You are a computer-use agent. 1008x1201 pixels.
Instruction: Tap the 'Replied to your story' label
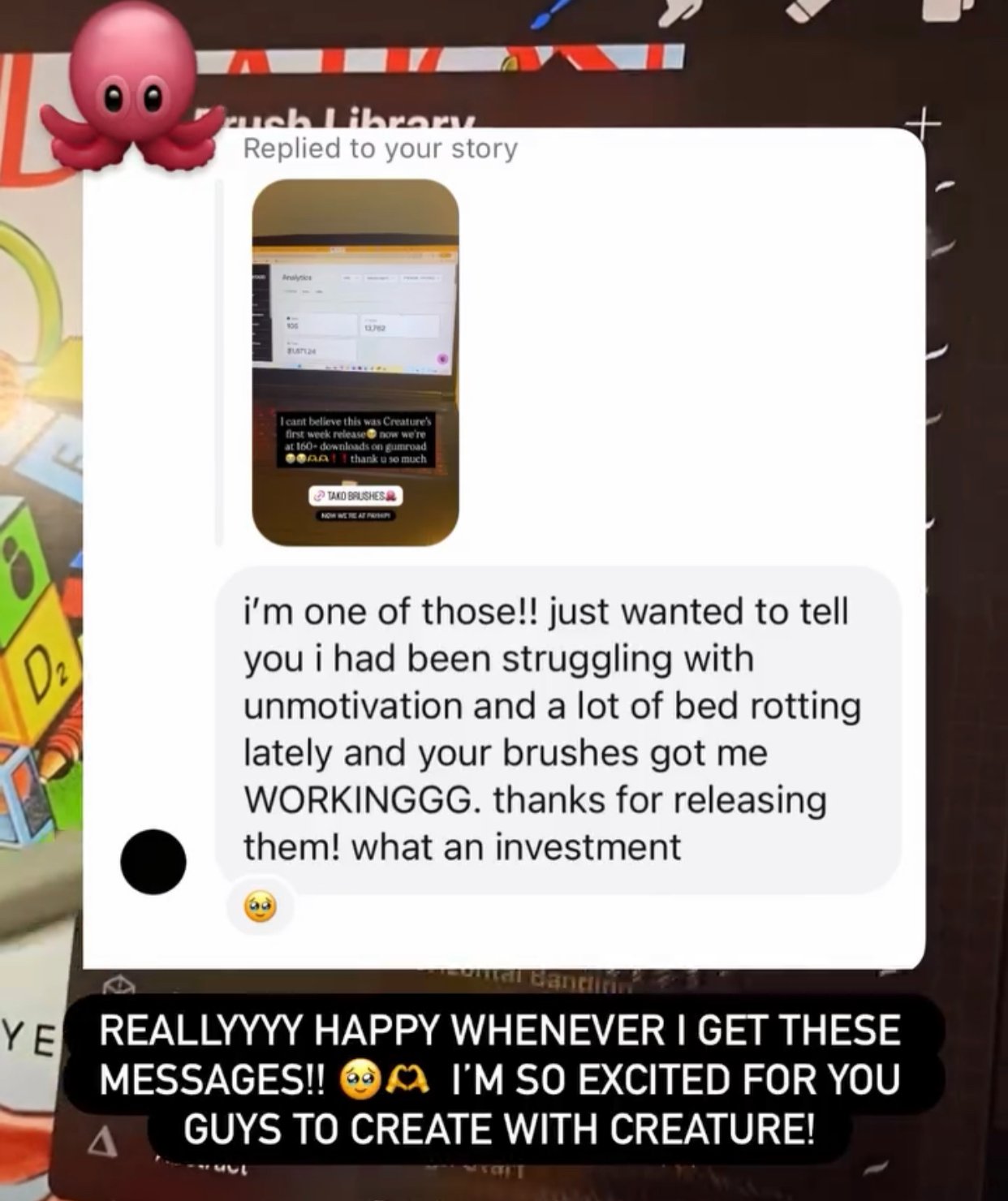pos(380,149)
